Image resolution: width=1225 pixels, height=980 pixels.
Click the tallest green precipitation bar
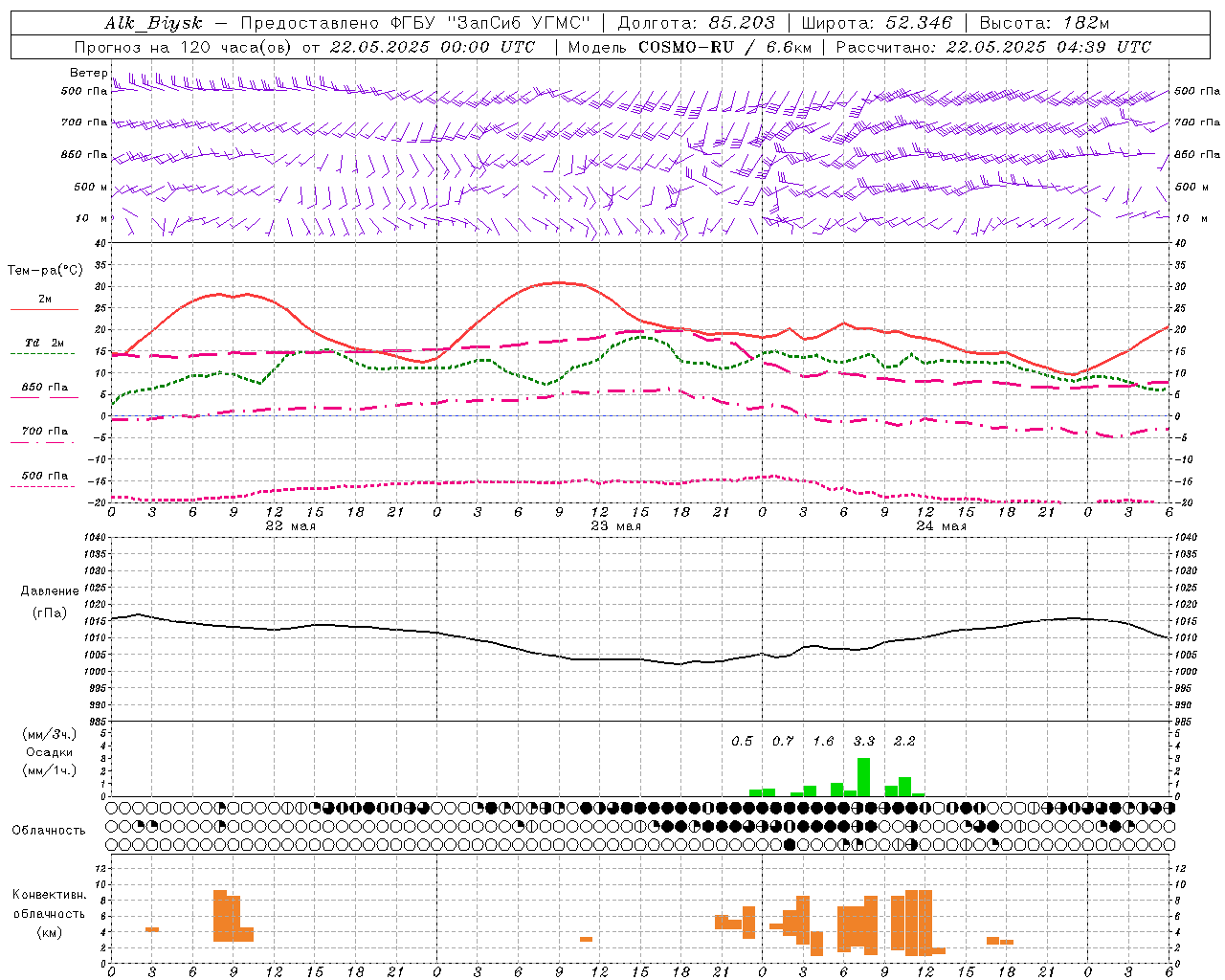[x=863, y=777]
